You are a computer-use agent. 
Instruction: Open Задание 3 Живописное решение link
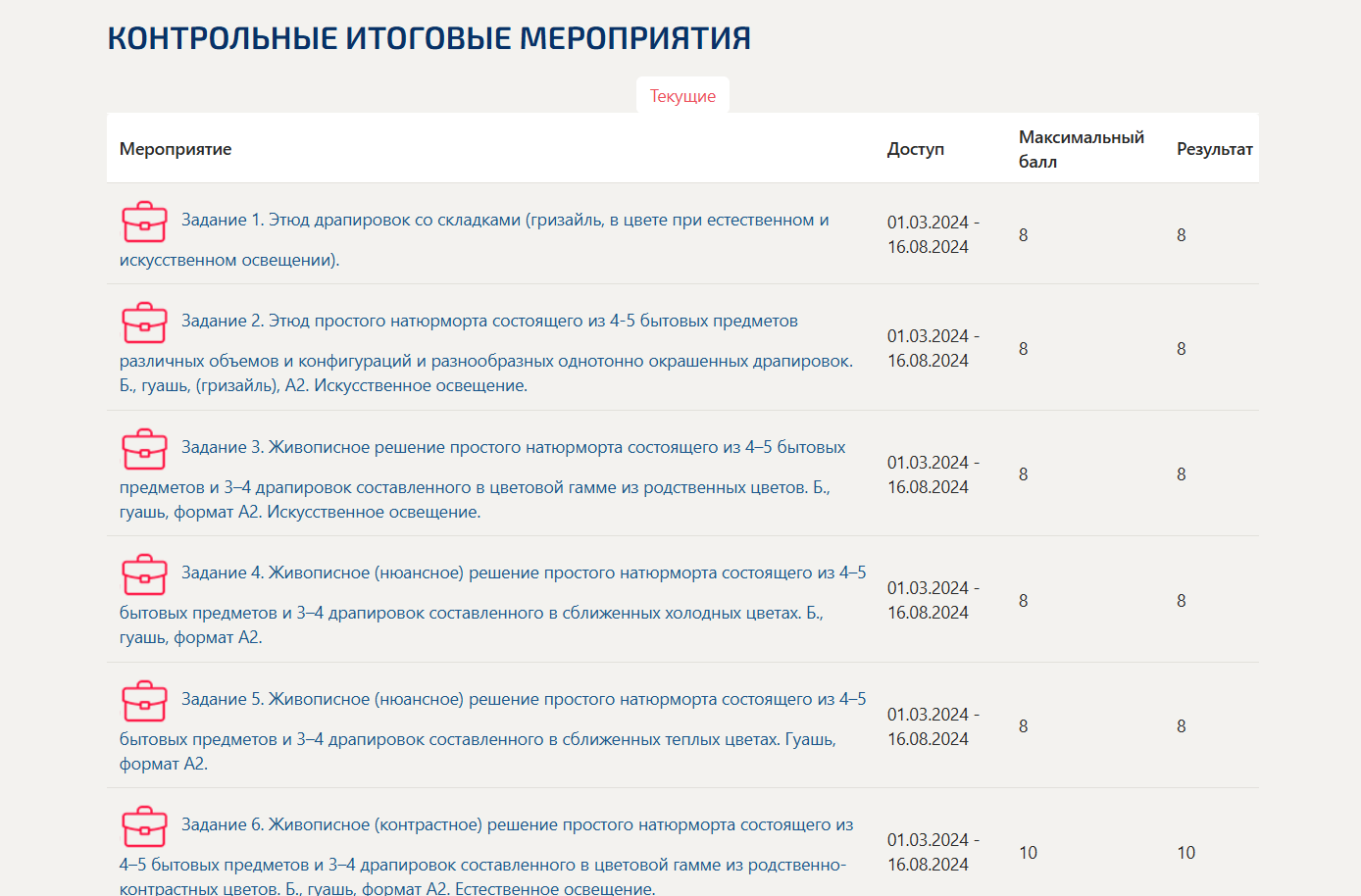pos(482,479)
